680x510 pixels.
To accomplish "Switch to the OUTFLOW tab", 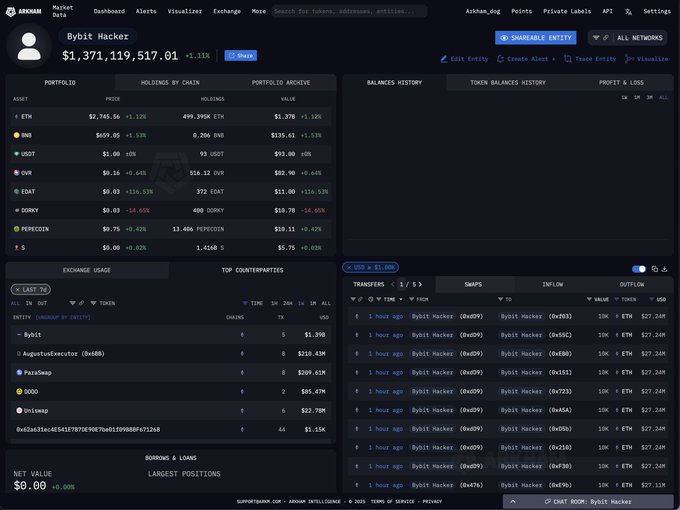I will click(632, 284).
